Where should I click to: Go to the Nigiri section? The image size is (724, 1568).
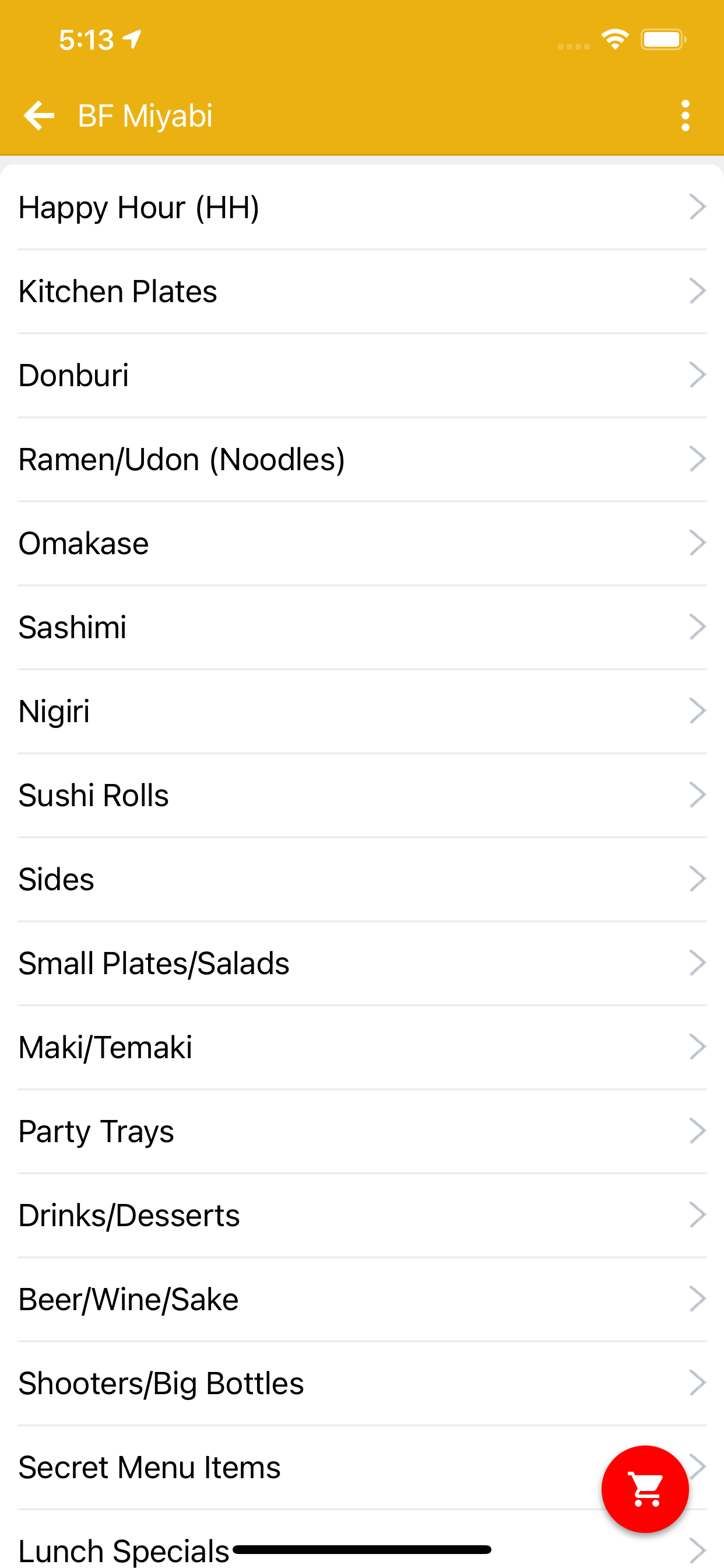point(54,711)
